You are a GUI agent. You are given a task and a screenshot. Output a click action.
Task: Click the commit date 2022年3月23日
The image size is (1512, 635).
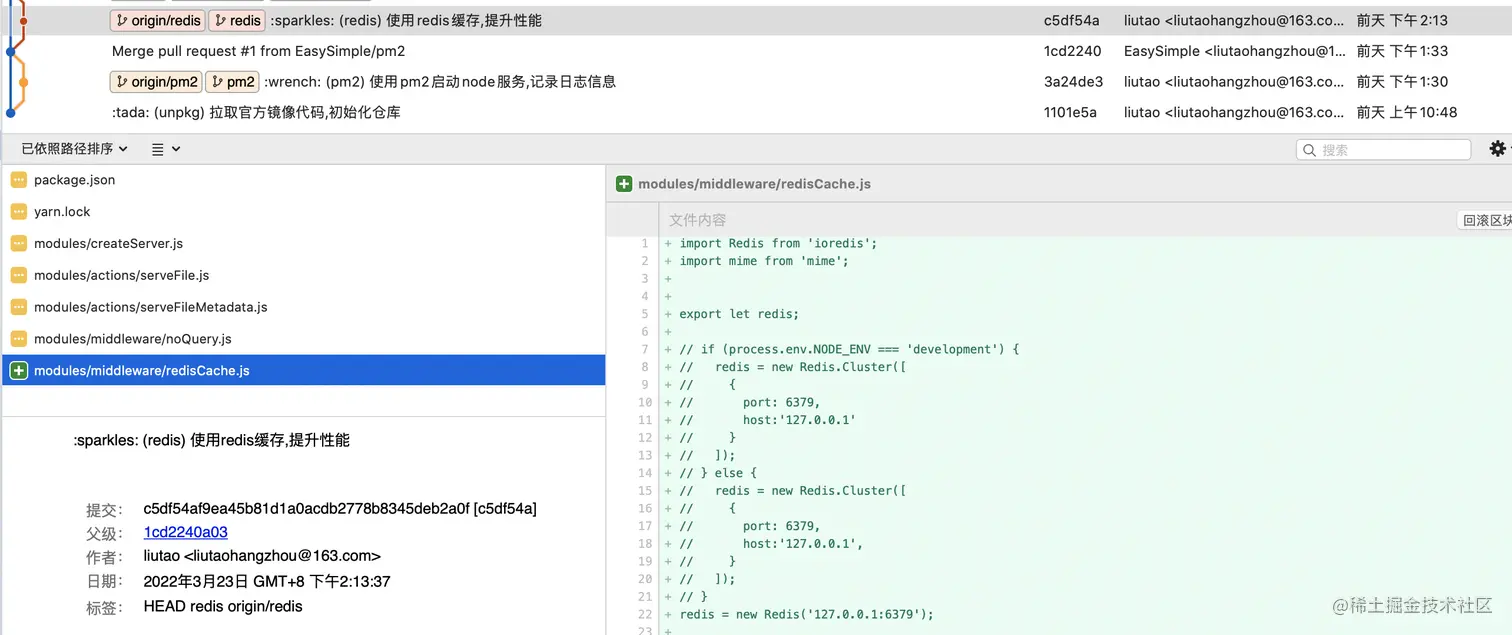(x=267, y=581)
